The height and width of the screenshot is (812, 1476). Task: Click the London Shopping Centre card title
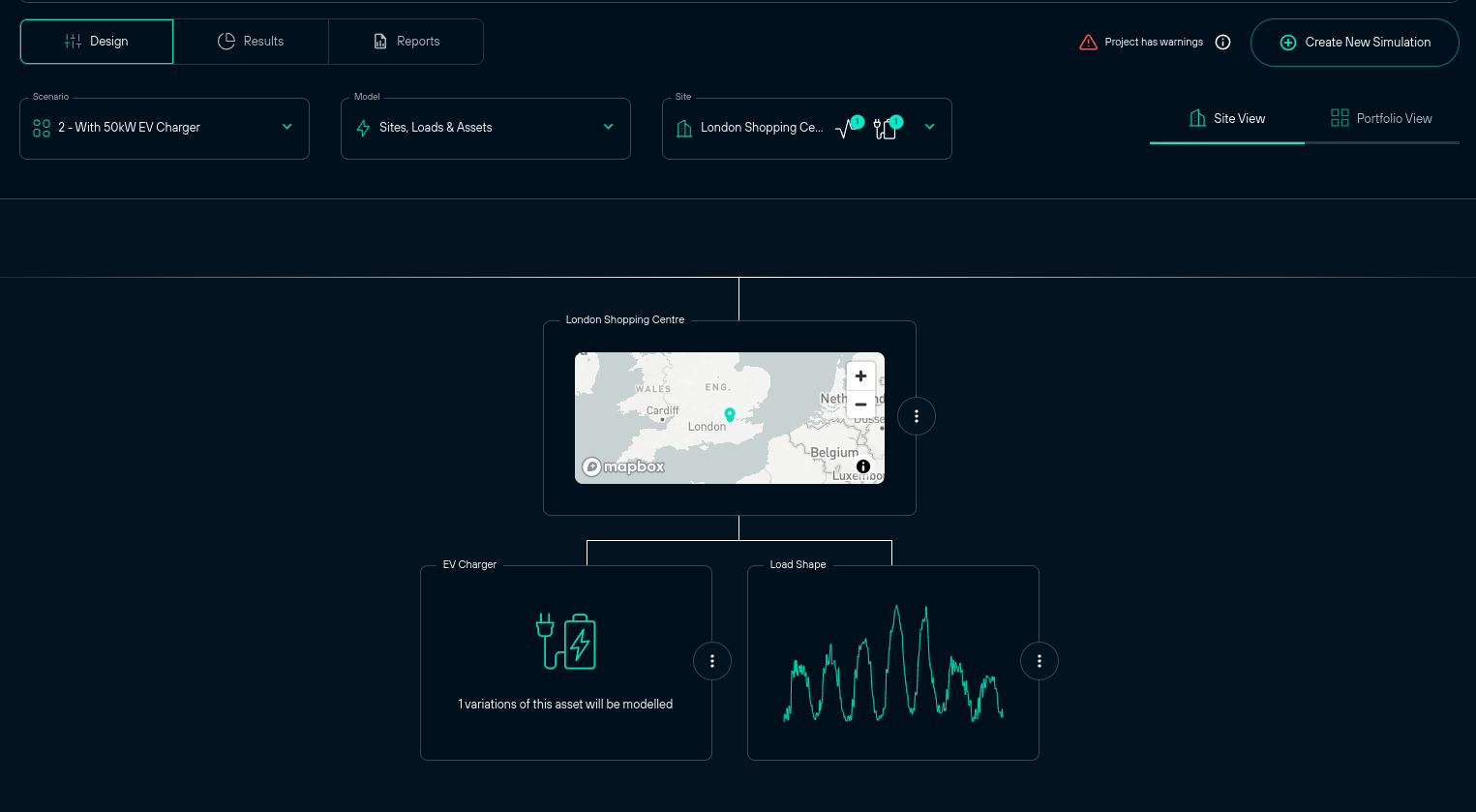[625, 319]
